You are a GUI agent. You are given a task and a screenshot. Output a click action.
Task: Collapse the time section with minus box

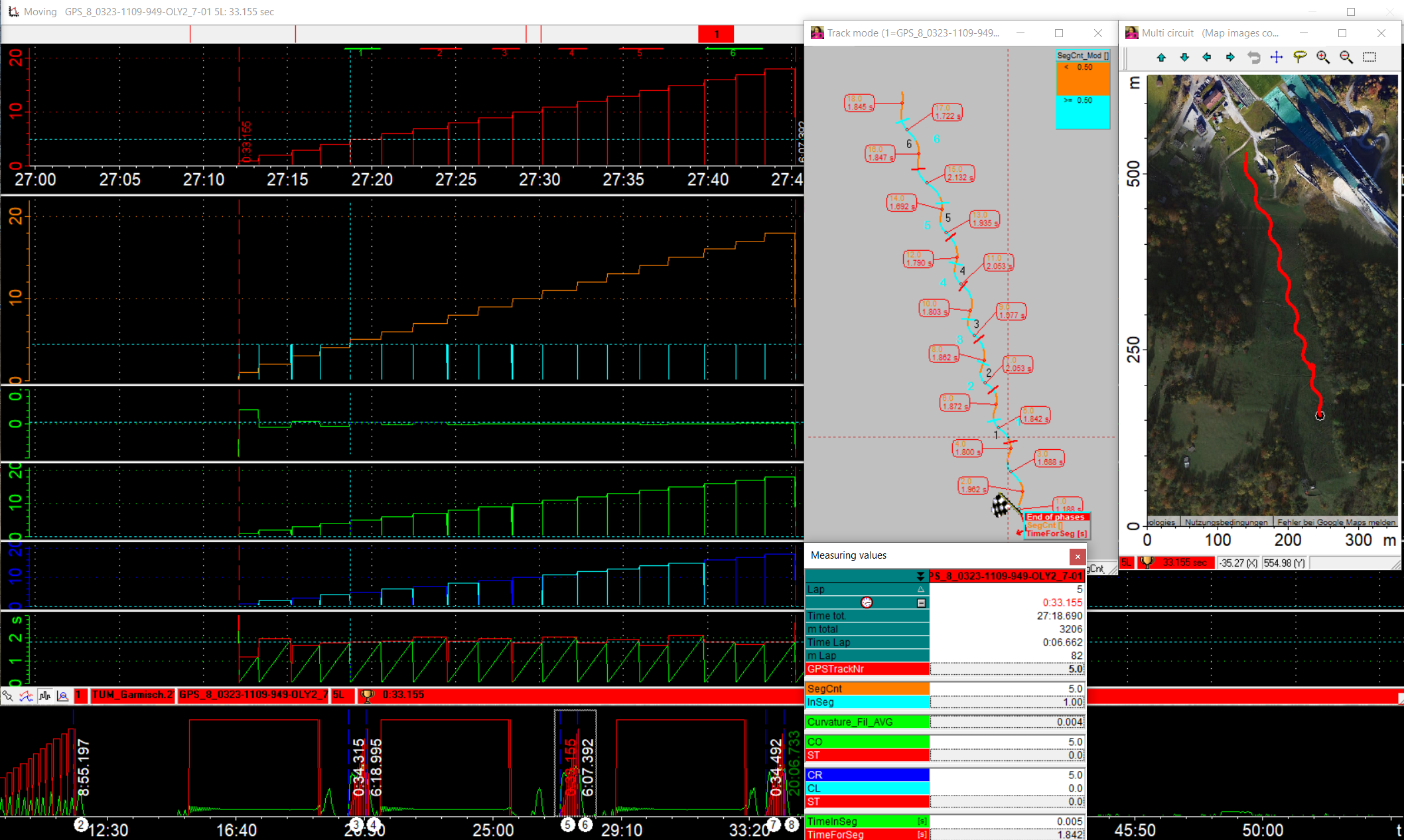[921, 602]
